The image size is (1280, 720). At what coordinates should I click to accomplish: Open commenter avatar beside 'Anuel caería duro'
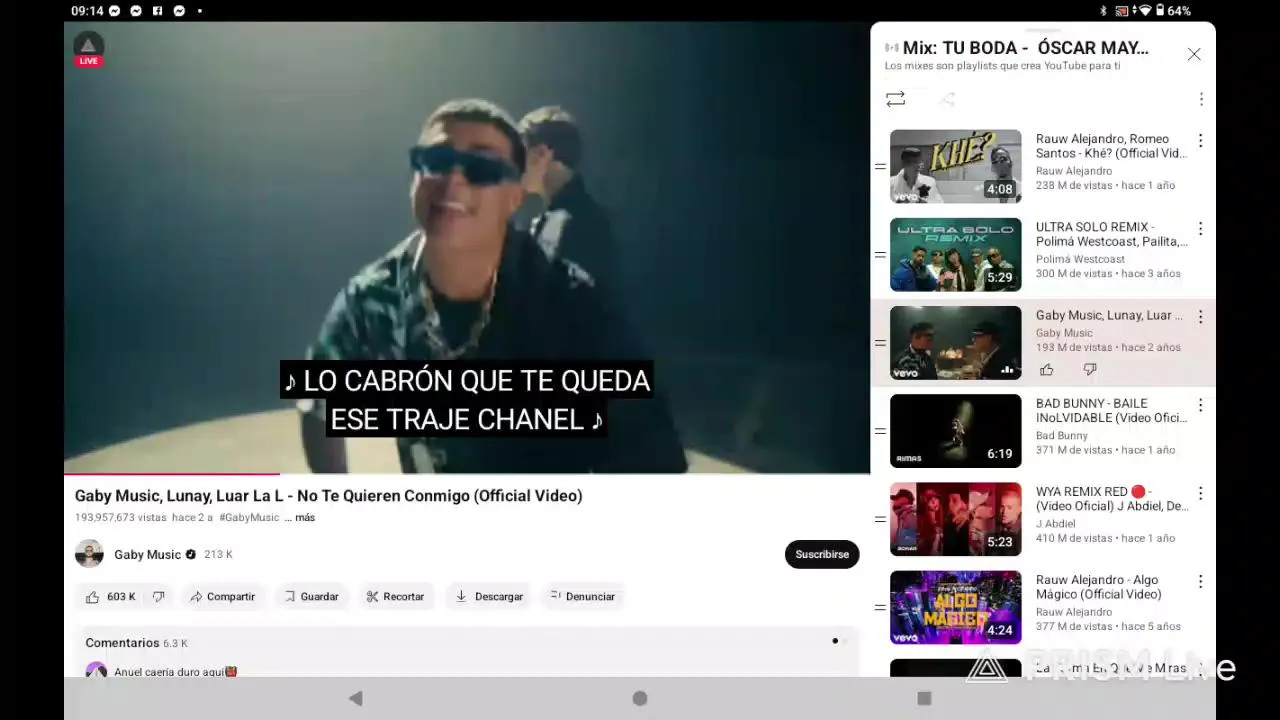pos(96,671)
